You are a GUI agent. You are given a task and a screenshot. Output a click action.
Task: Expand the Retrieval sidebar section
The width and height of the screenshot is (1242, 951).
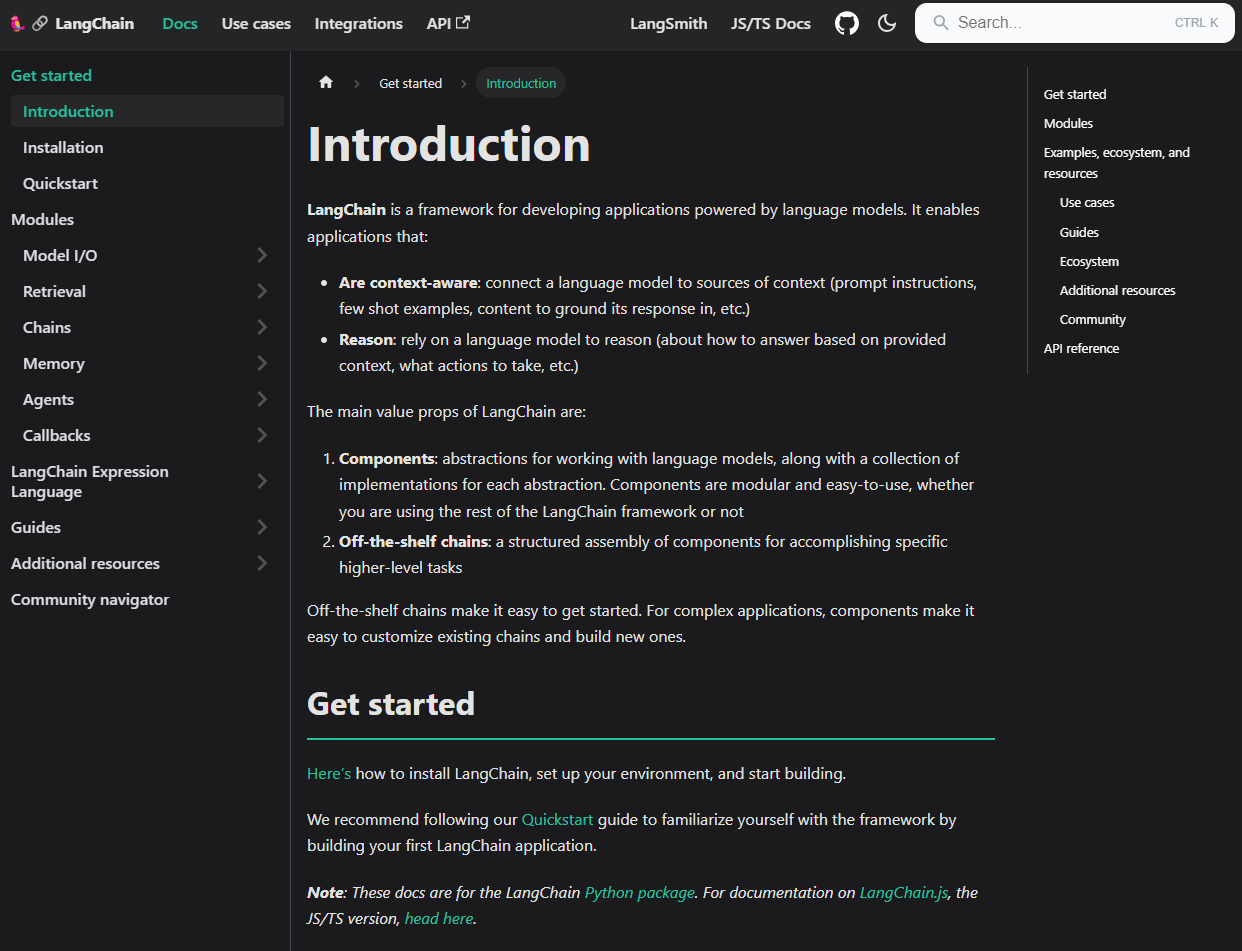[262, 291]
